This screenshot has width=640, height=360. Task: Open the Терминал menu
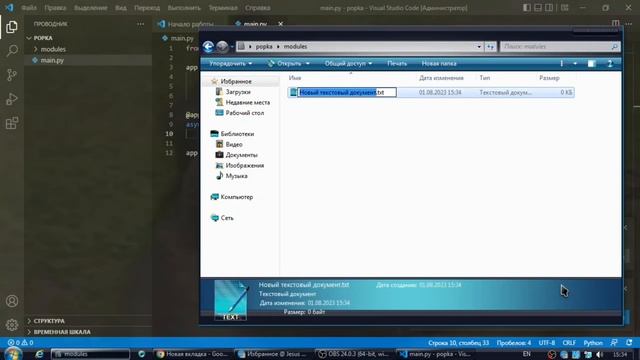[x=223, y=8]
